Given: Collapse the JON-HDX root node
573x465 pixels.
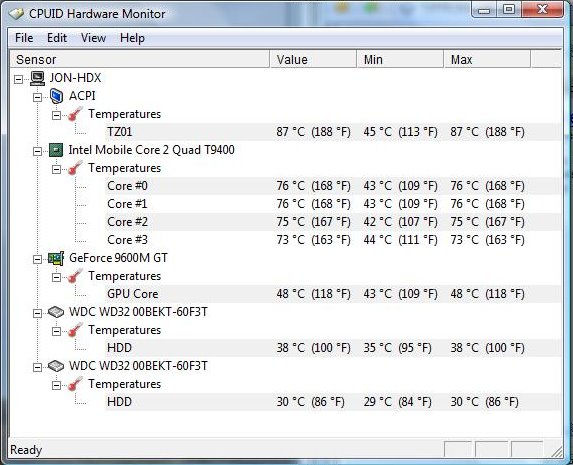Looking at the screenshot, I should [x=18, y=79].
